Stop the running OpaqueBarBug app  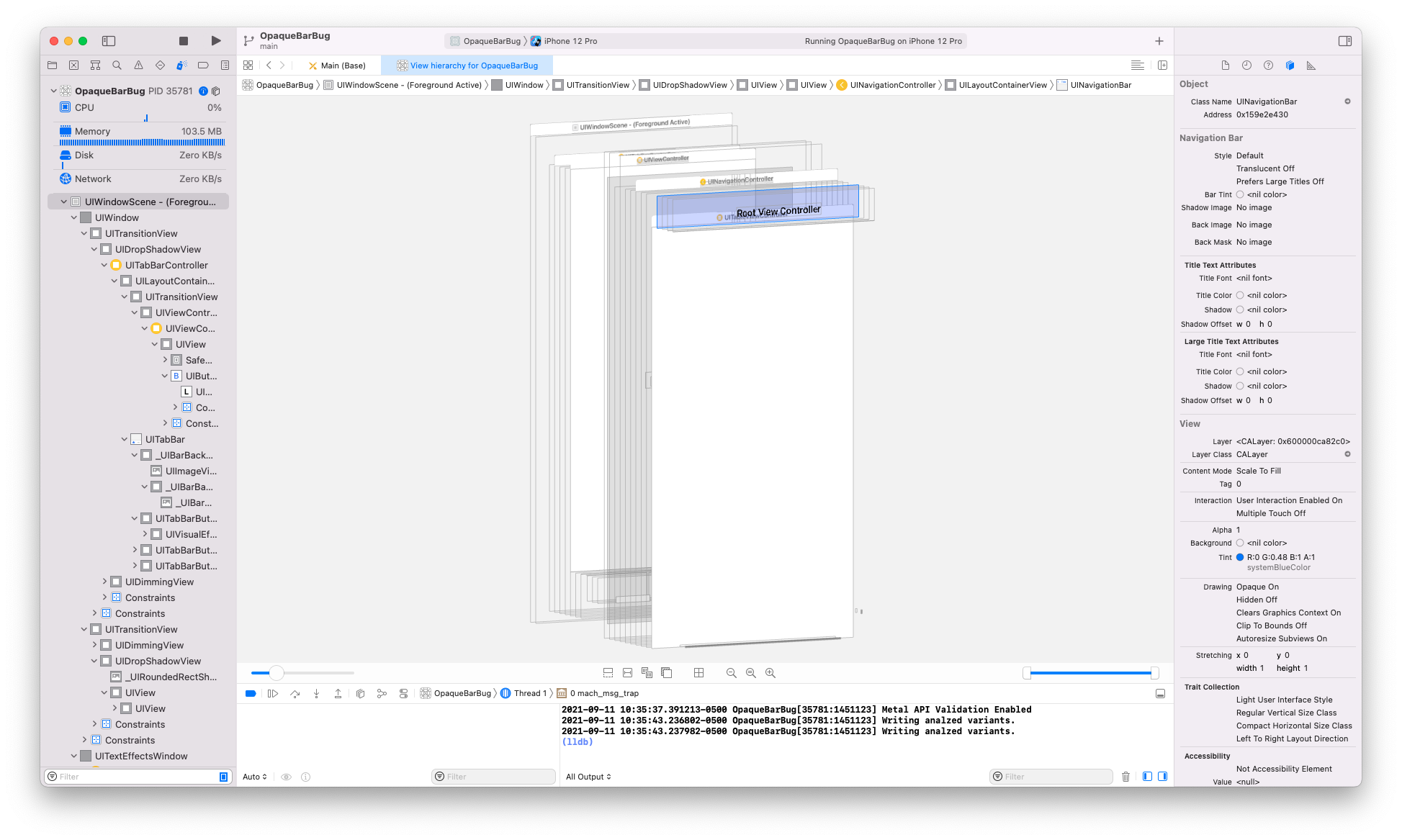pyautogui.click(x=184, y=41)
